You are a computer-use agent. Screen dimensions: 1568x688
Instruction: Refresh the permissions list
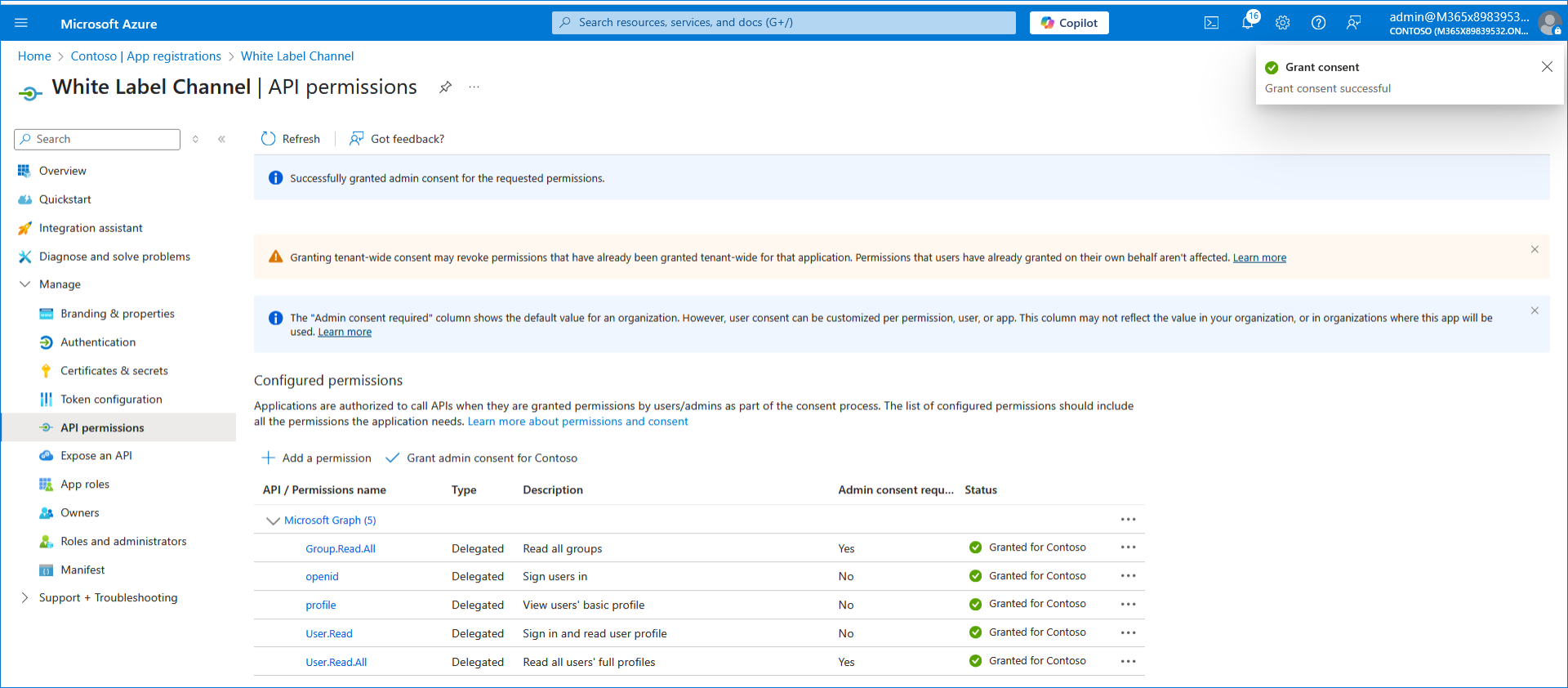(290, 139)
